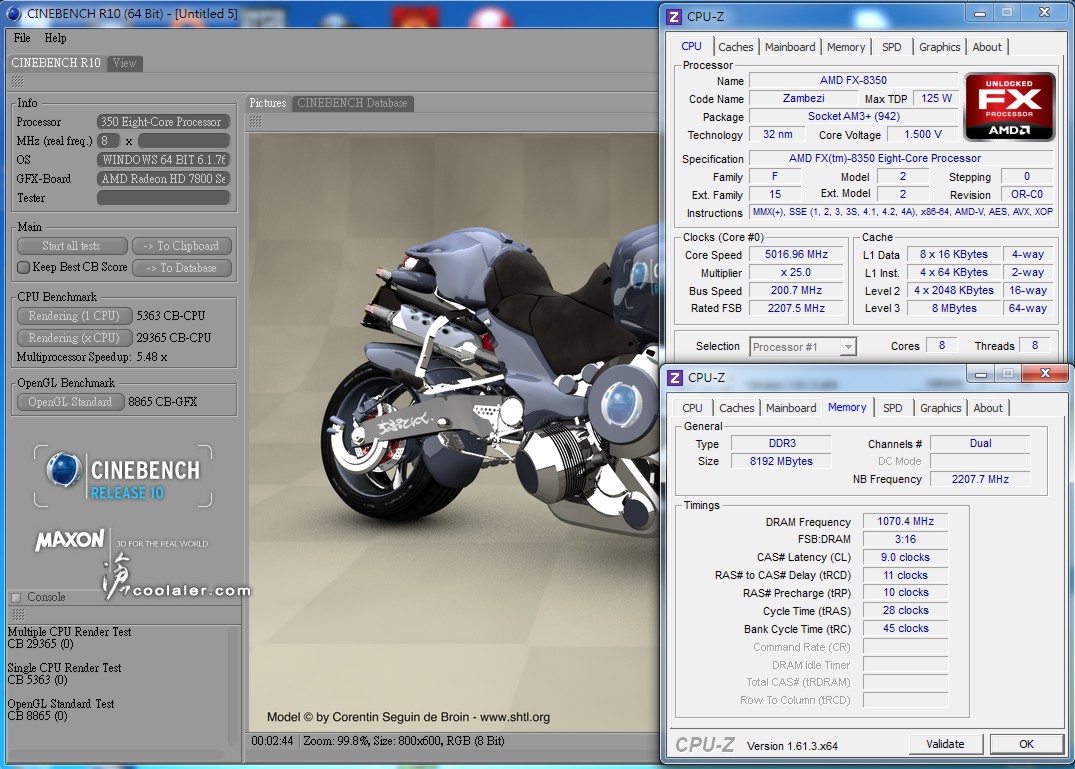Open the Graphics tab in top CPU-Z window
Screen dimensions: 1075x769
939,47
